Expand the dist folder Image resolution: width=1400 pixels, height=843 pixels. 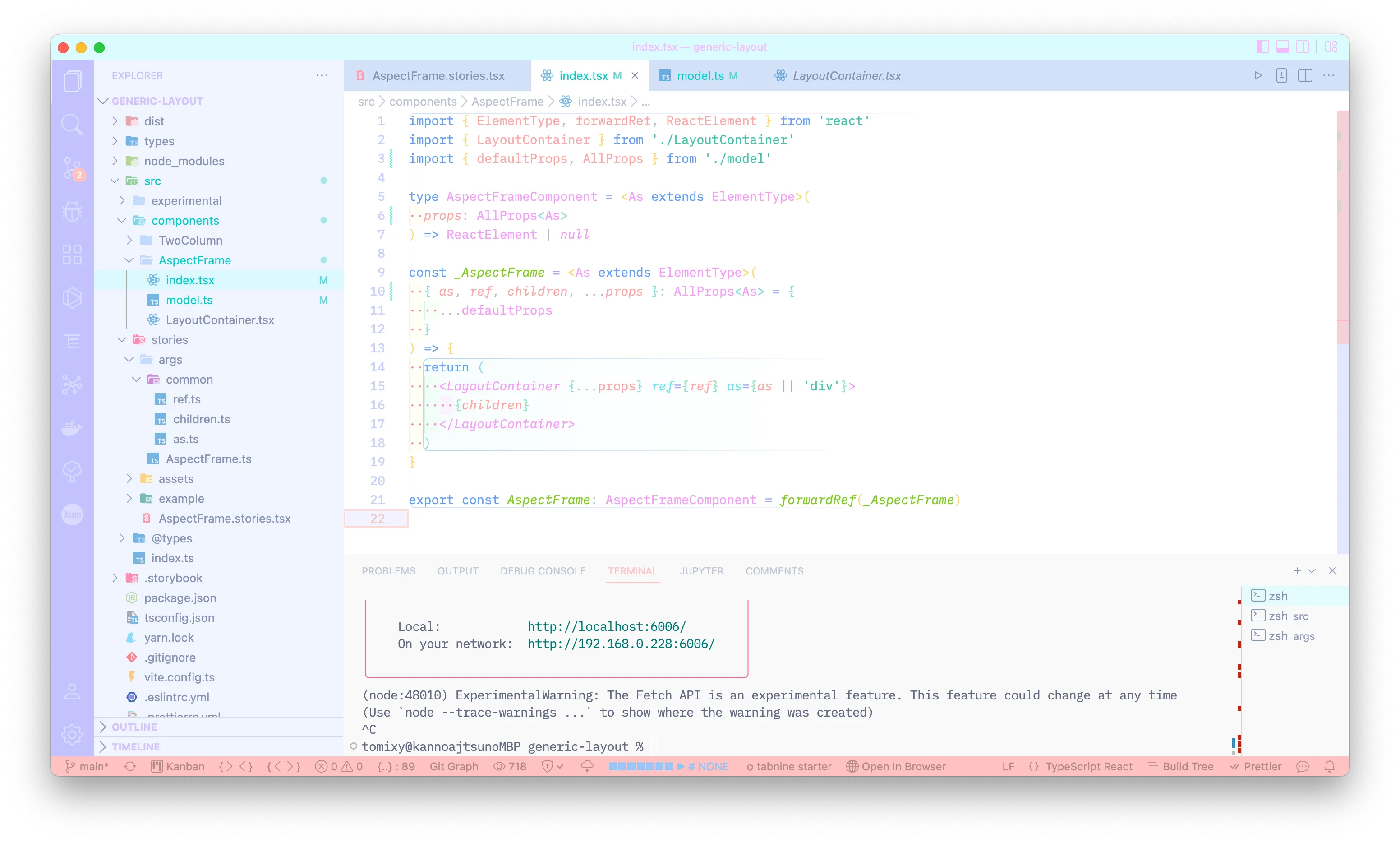[154, 121]
